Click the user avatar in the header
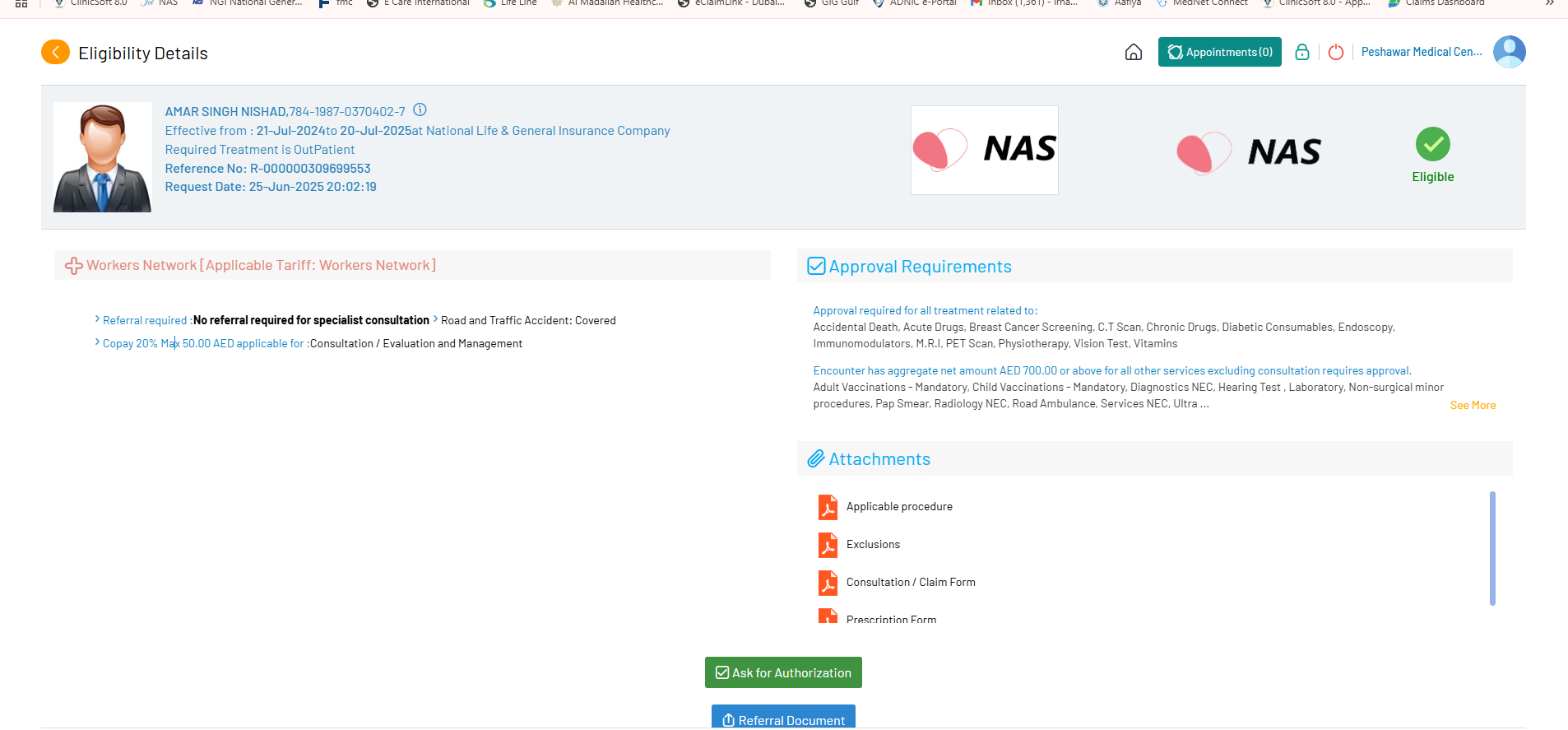The height and width of the screenshot is (730, 1568). (1510, 52)
